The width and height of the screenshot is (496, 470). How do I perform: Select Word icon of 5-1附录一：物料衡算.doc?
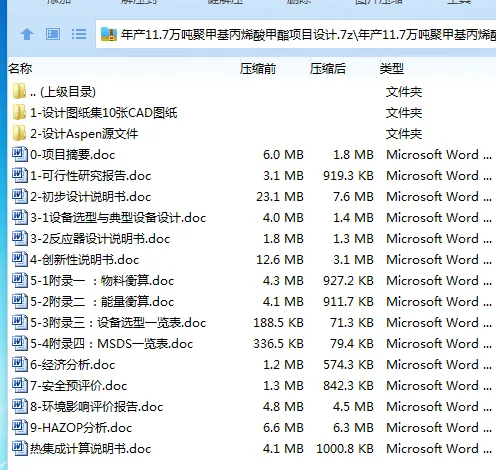click(20, 280)
